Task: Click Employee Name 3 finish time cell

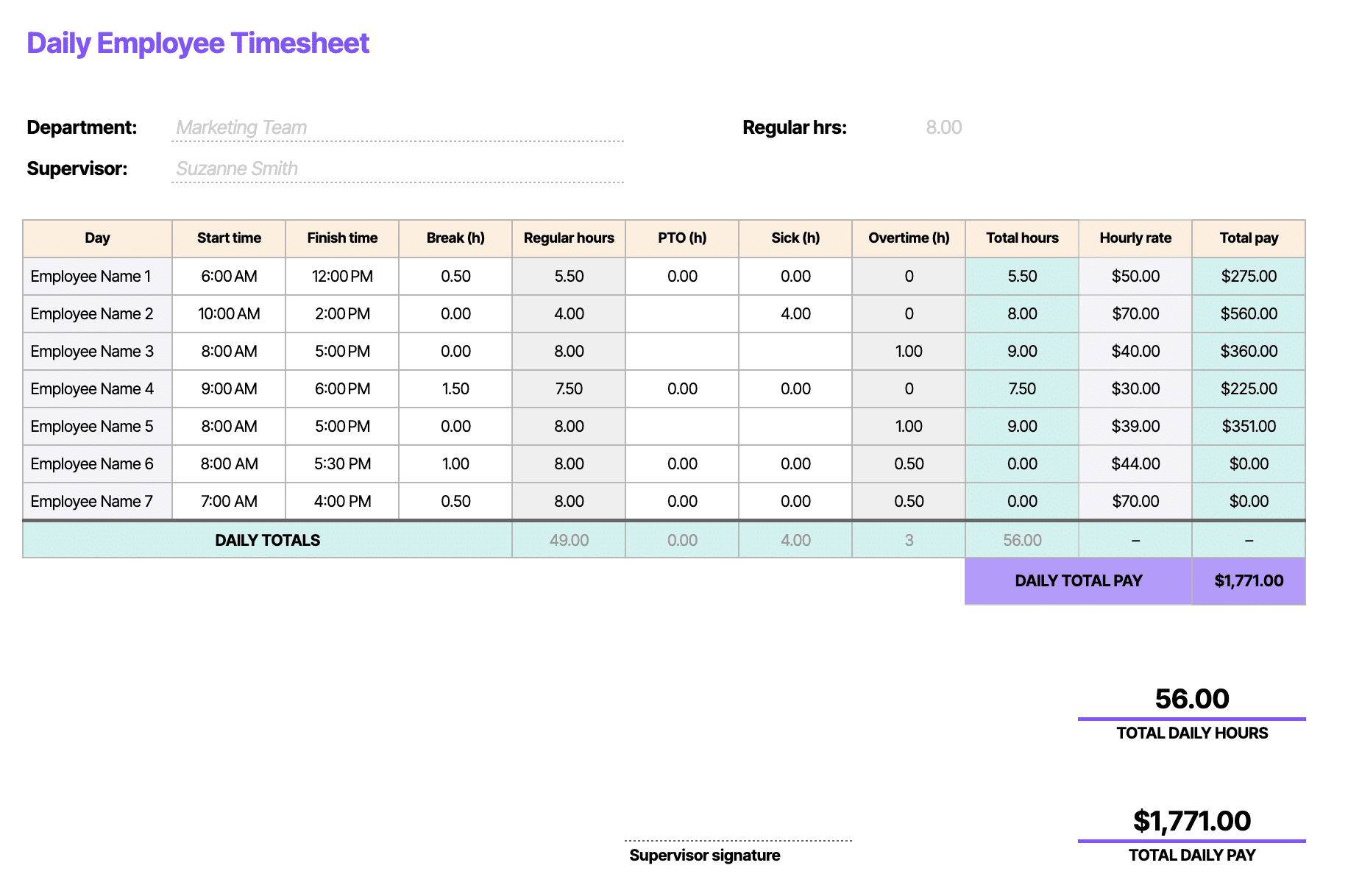Action: point(342,352)
